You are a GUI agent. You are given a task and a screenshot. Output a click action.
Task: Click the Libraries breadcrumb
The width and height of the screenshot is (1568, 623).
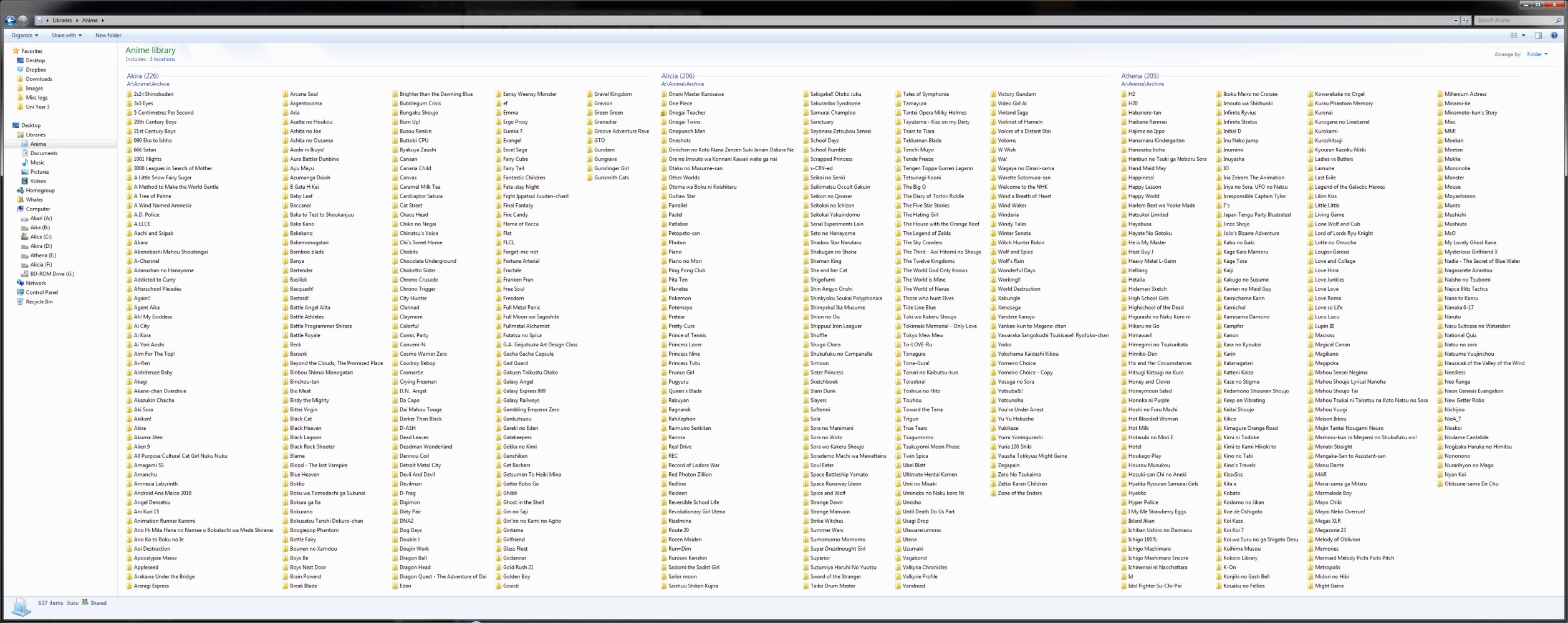tap(62, 21)
